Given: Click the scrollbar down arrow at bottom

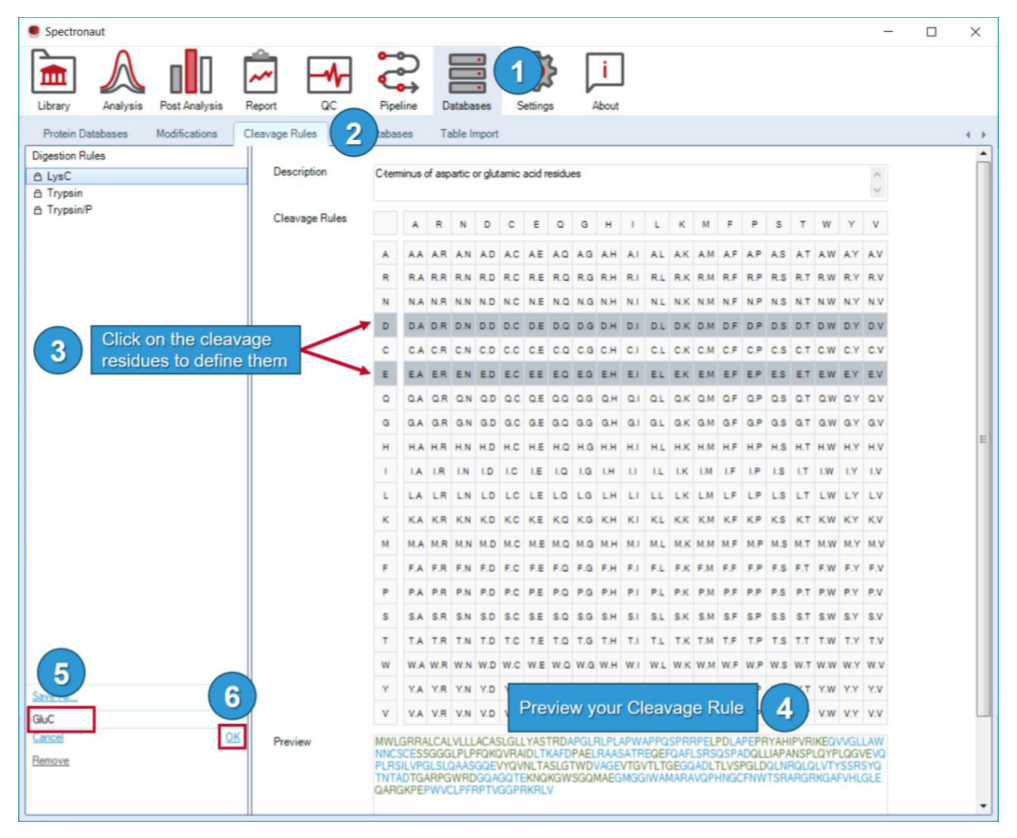Looking at the screenshot, I should pyautogui.click(x=983, y=806).
